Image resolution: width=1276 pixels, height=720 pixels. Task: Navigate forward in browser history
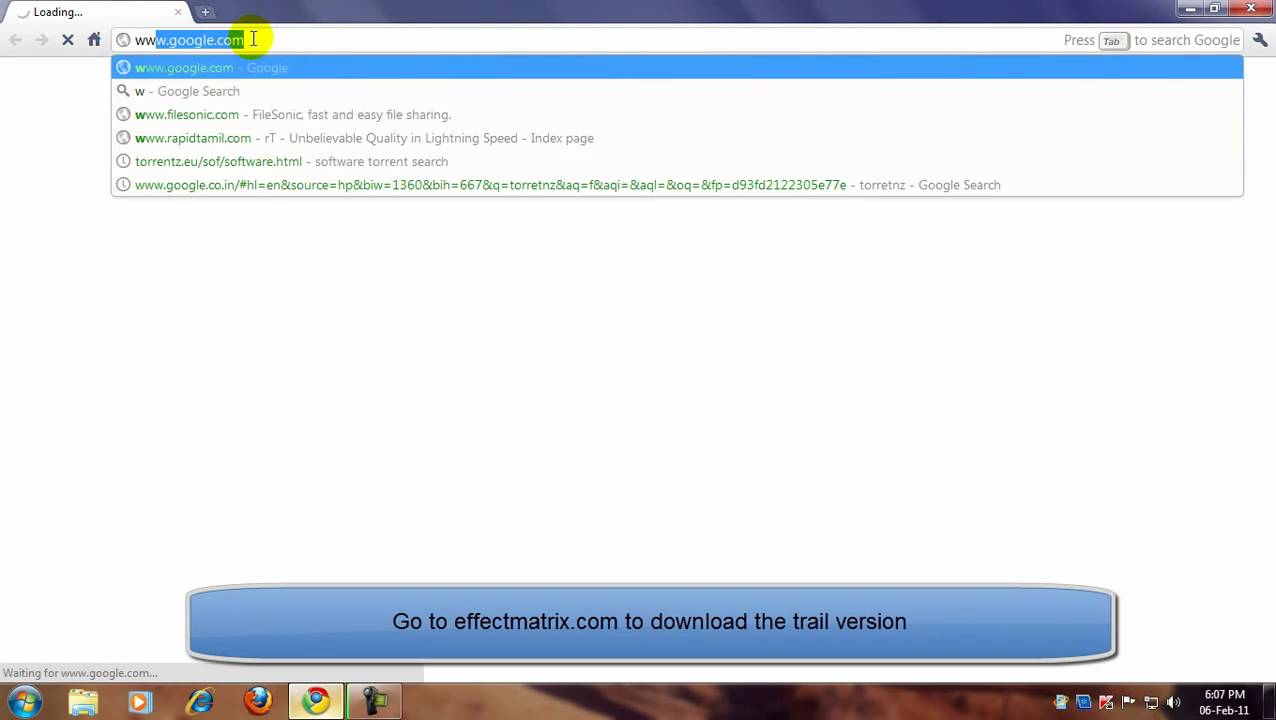pos(41,40)
